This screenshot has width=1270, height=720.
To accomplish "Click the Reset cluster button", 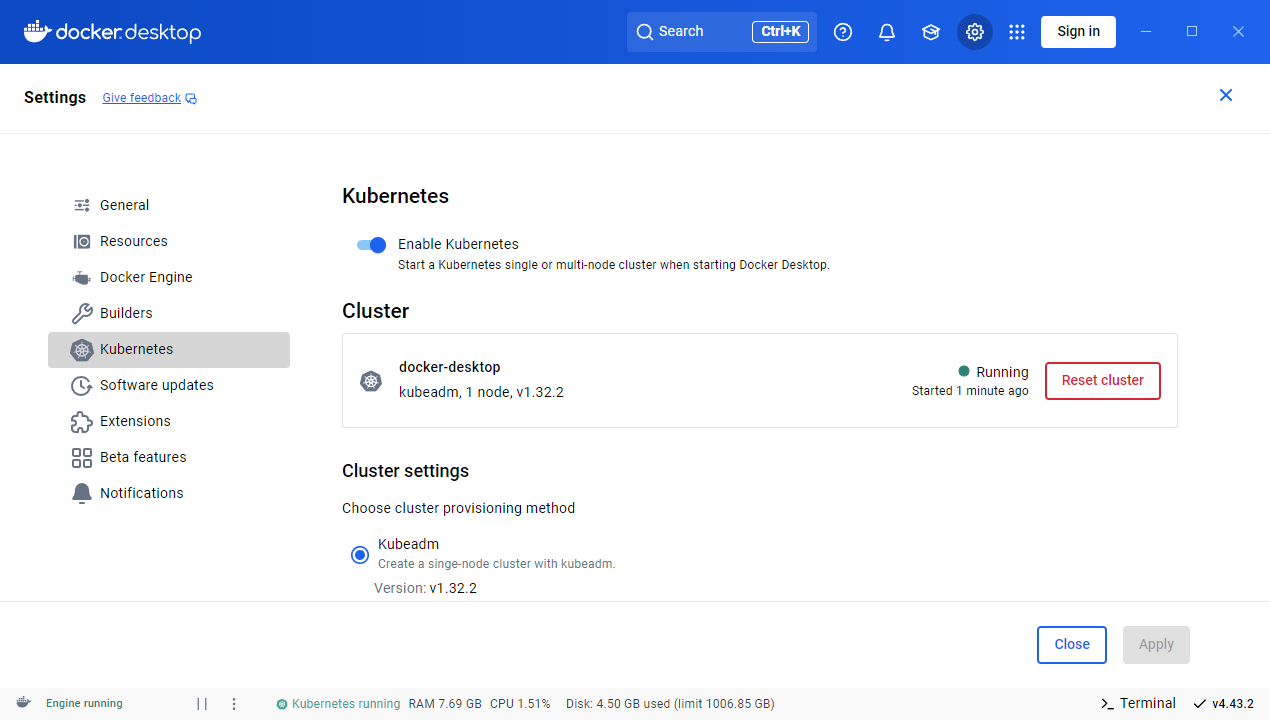I will pos(1103,381).
